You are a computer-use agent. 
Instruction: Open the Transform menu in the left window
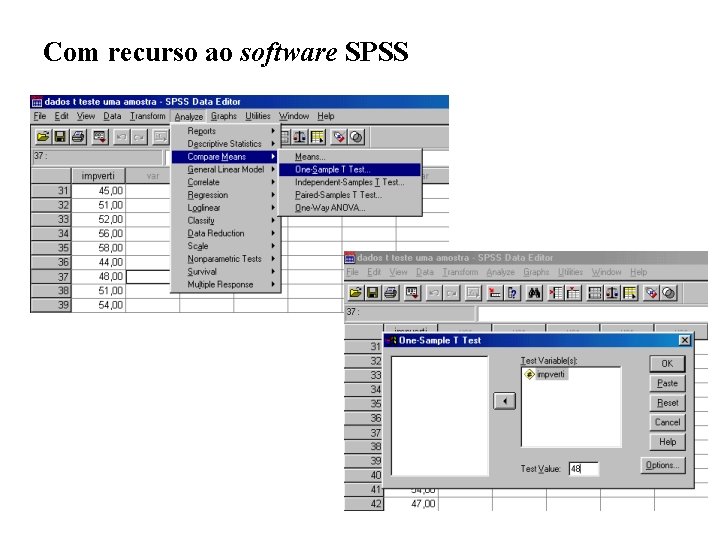[x=147, y=116]
